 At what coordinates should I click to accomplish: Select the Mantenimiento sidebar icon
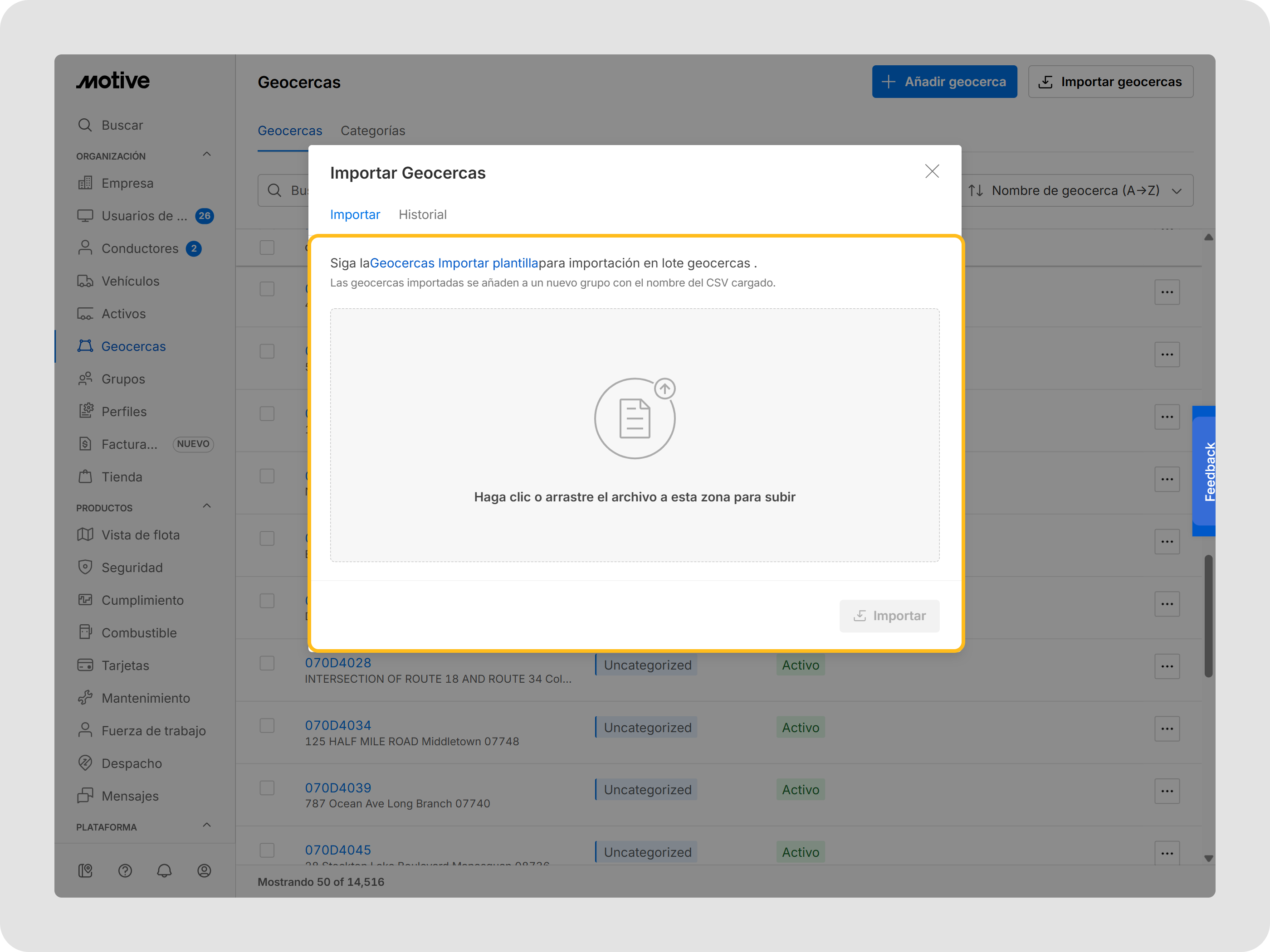click(x=86, y=698)
